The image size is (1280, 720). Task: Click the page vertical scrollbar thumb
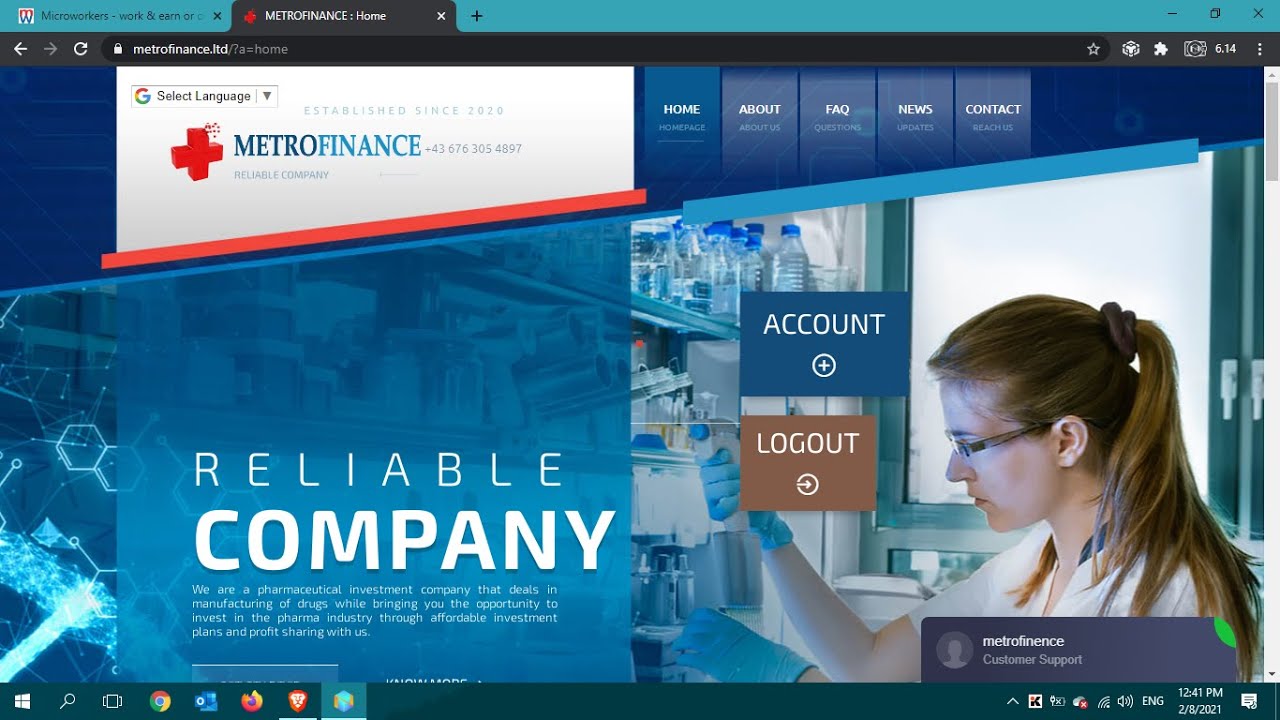1271,133
